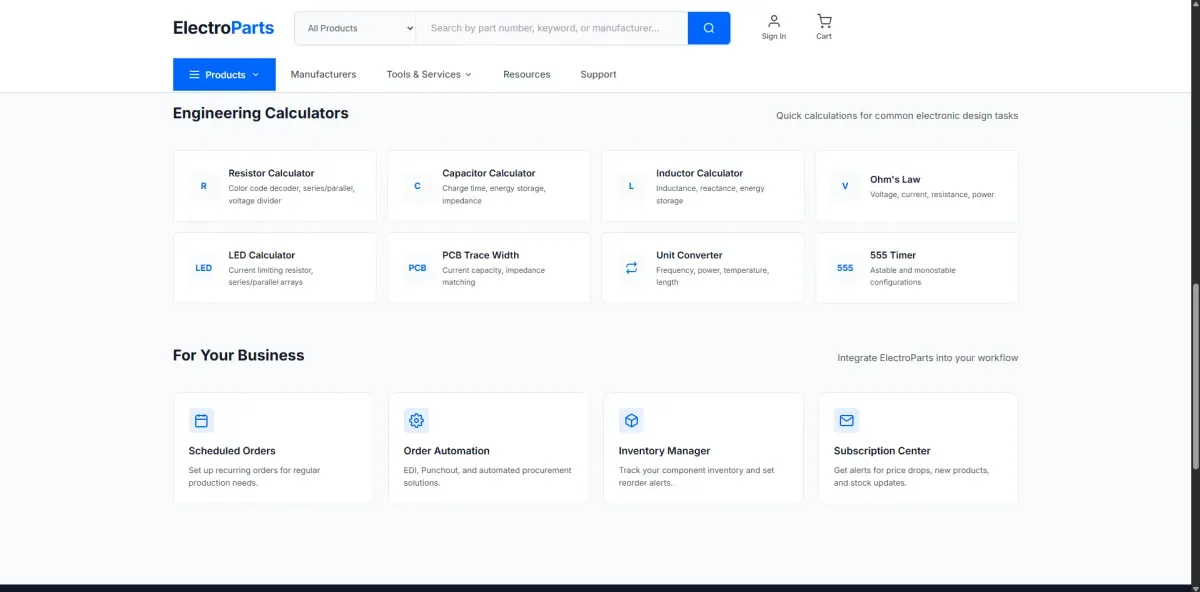
Task: Expand the All Products category dropdown
Action: (355, 28)
